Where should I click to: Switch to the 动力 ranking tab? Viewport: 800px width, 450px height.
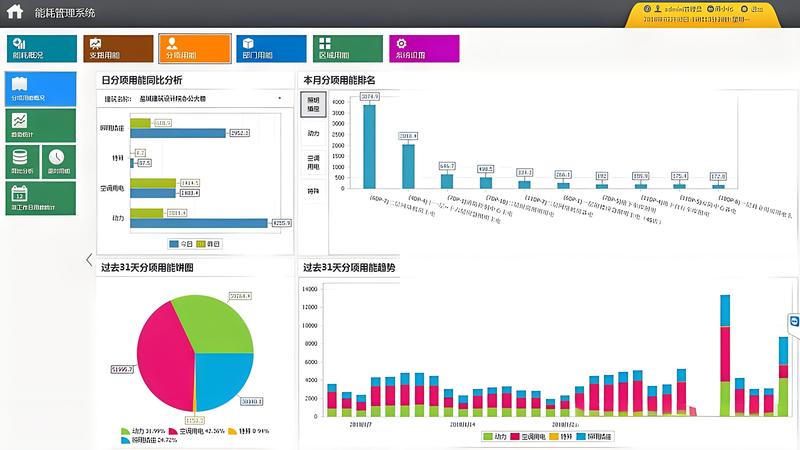pos(313,133)
